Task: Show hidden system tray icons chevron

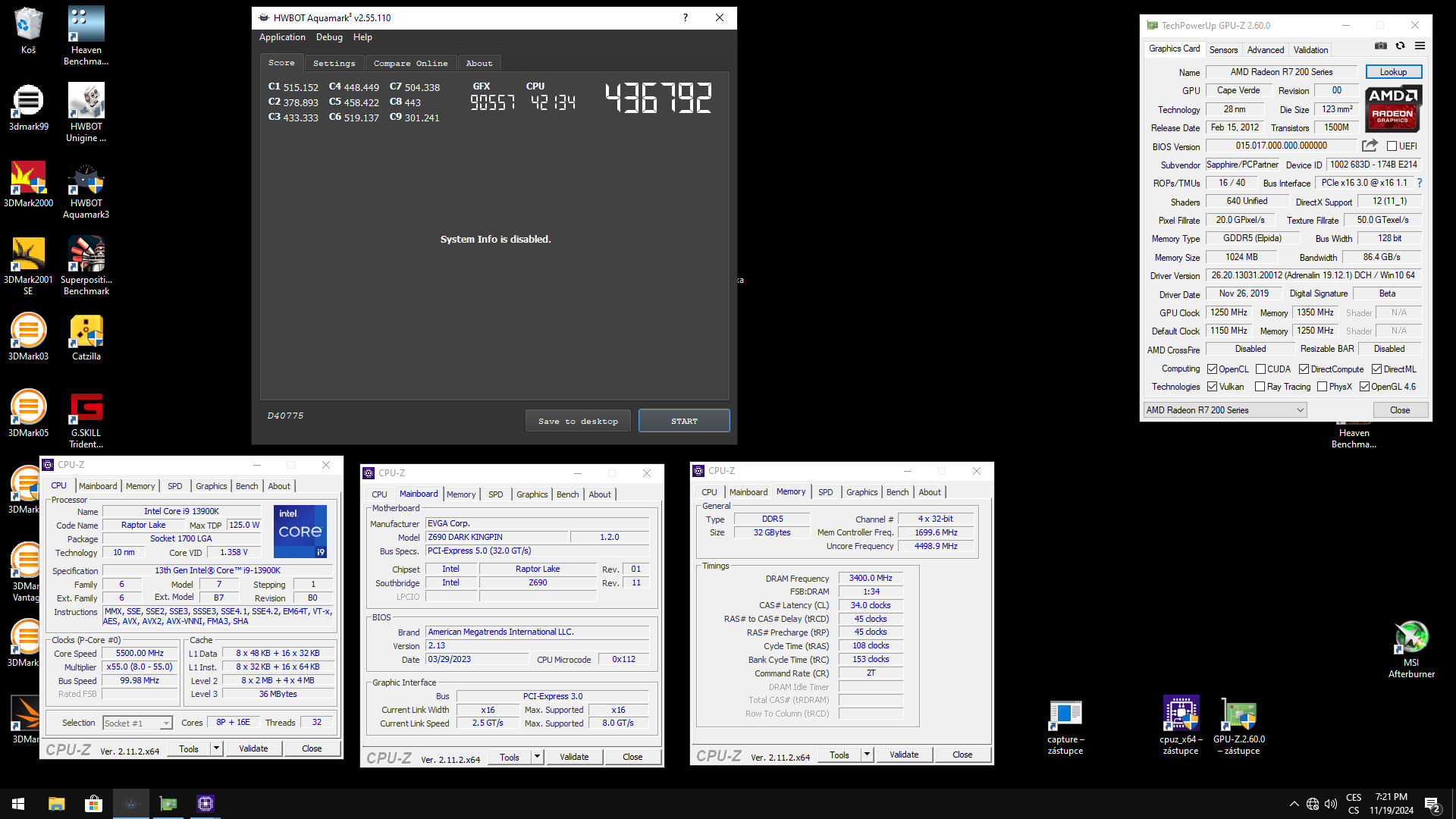Action: pos(1294,804)
